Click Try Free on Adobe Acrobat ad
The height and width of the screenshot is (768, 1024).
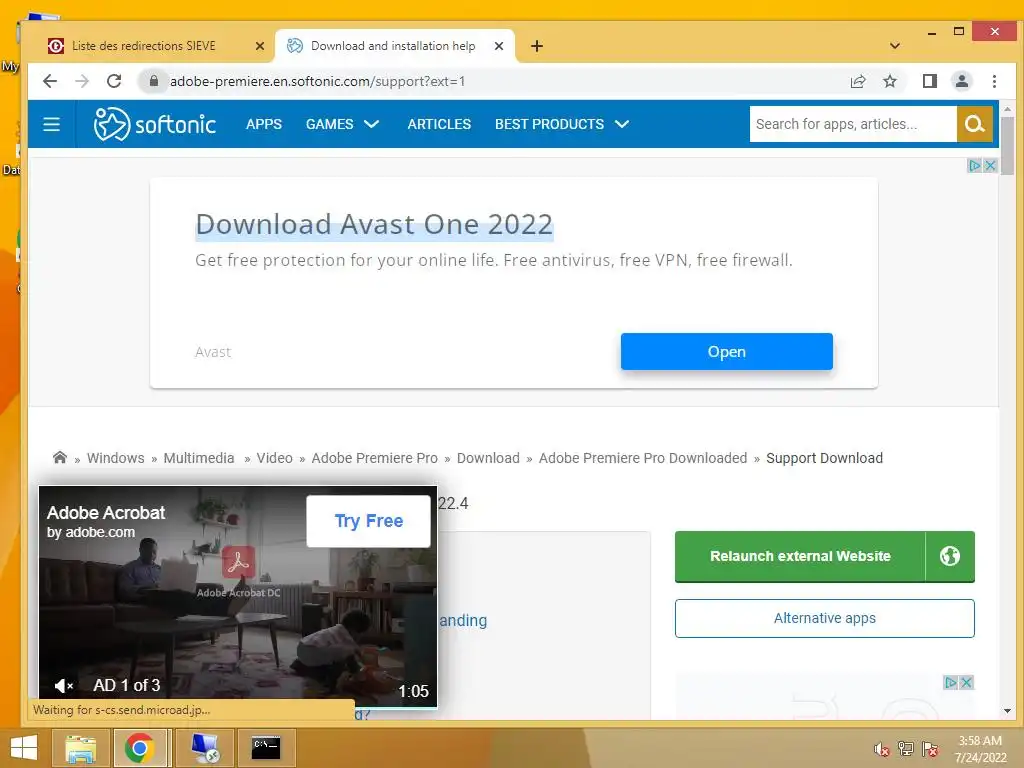(x=368, y=520)
